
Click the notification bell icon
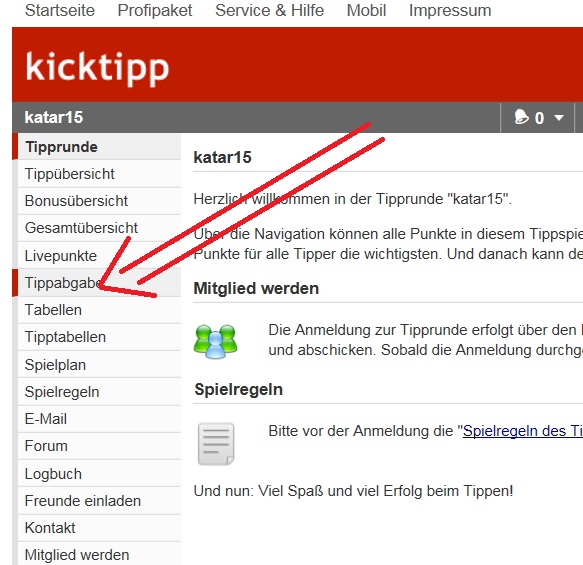point(521,117)
